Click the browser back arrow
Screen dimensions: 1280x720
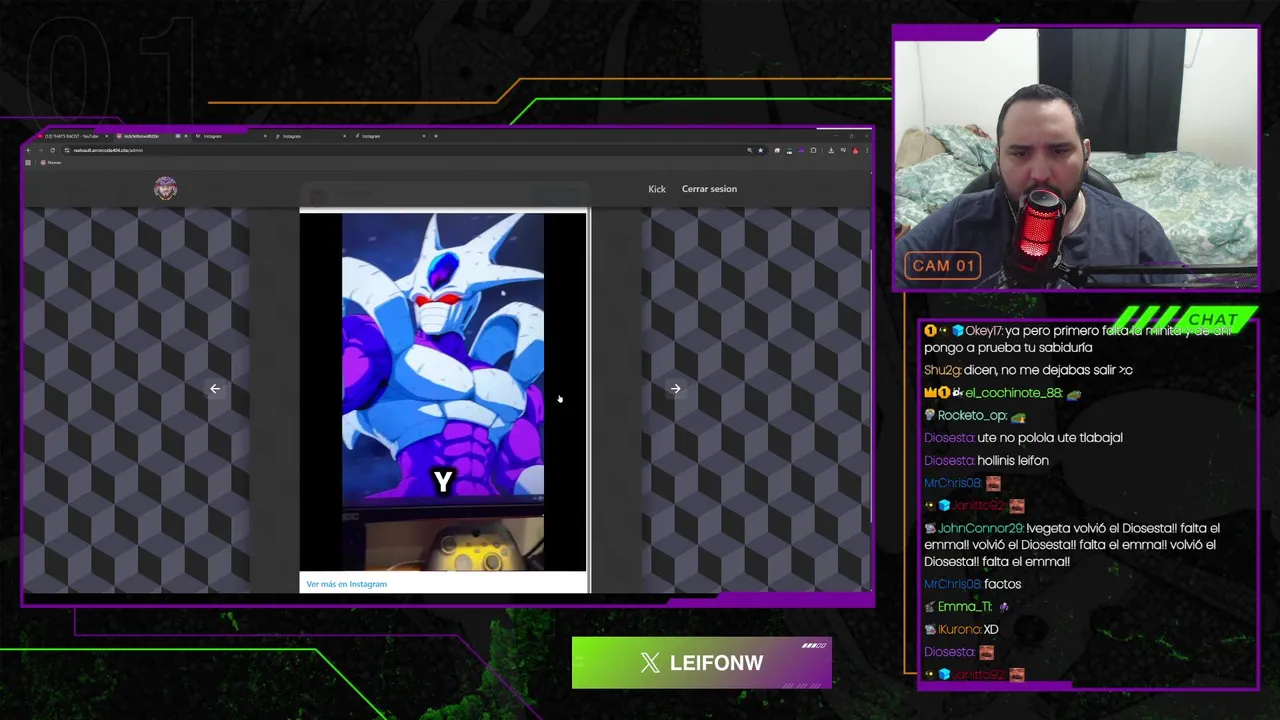[x=29, y=150]
